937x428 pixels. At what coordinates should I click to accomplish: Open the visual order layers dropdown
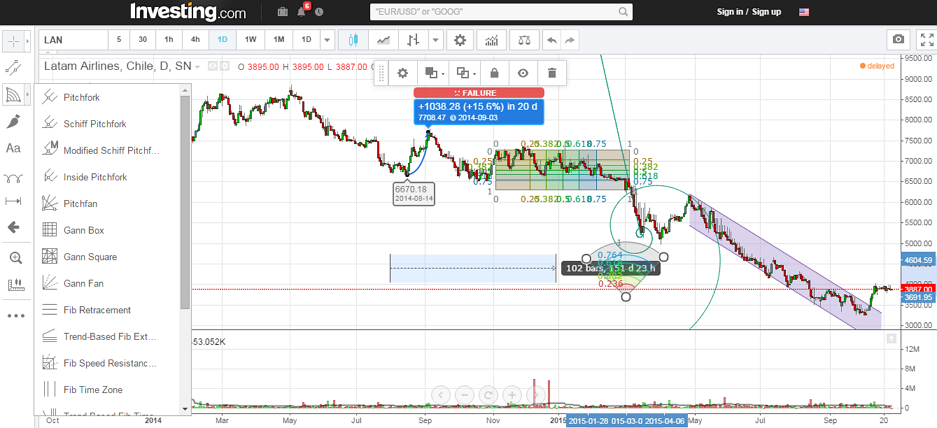(x=435, y=73)
